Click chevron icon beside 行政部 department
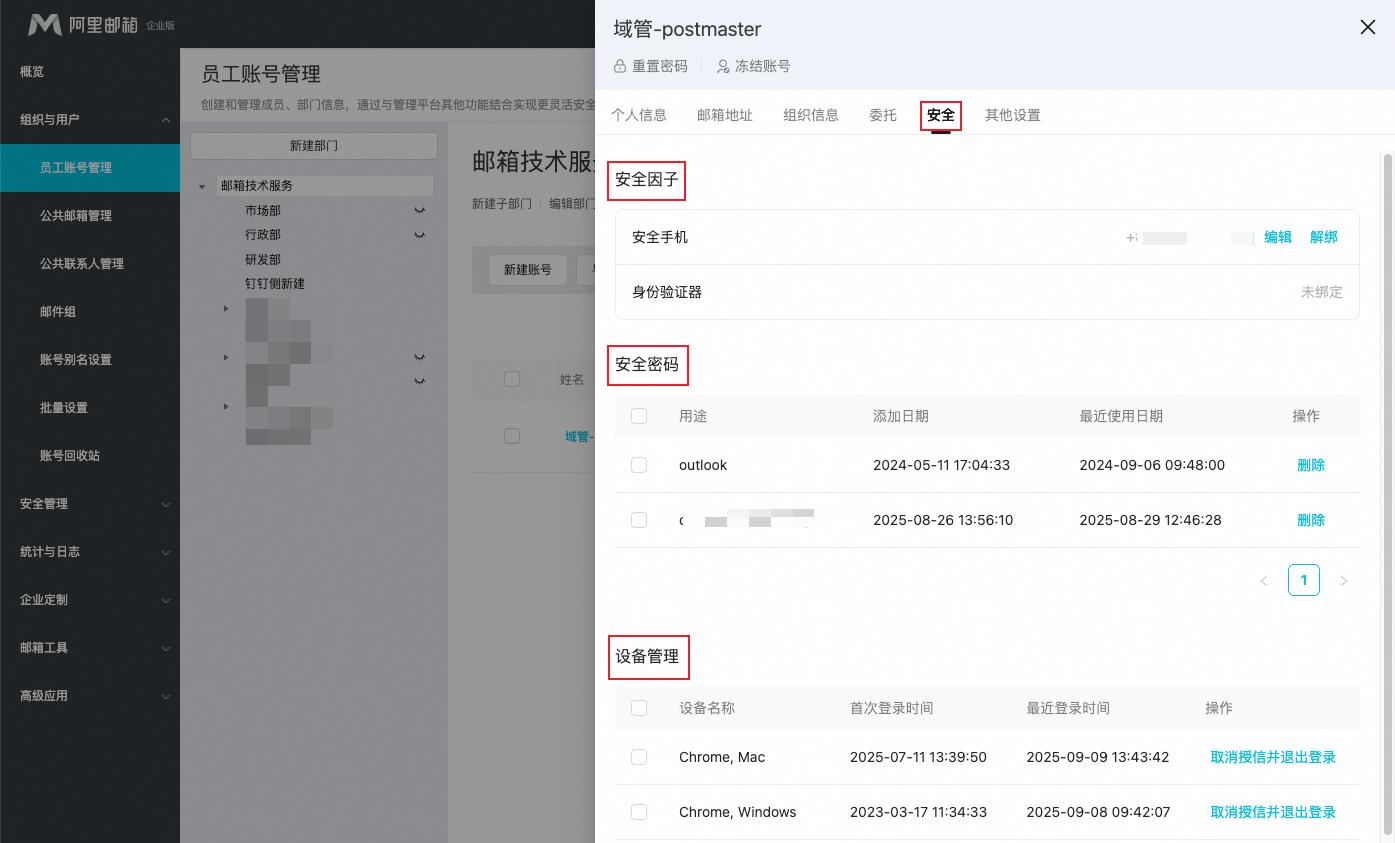 (x=420, y=235)
